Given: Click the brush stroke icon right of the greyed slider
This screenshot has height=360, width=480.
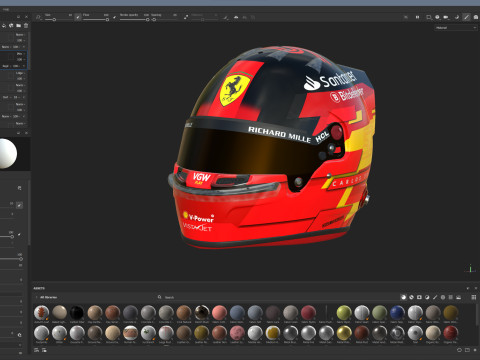Looking at the screenshot, I should click(x=226, y=17).
